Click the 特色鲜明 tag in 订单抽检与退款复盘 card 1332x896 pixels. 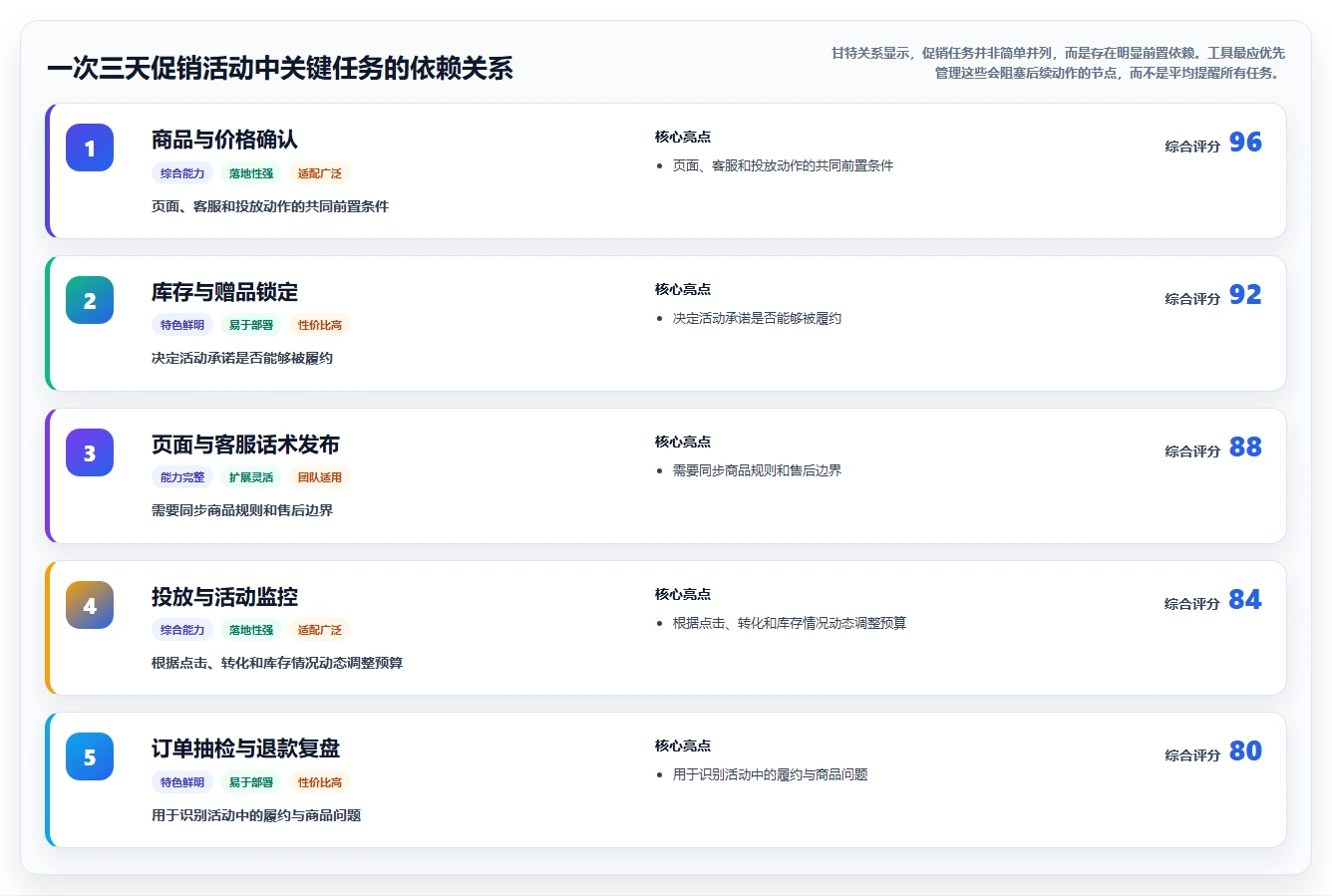[182, 782]
